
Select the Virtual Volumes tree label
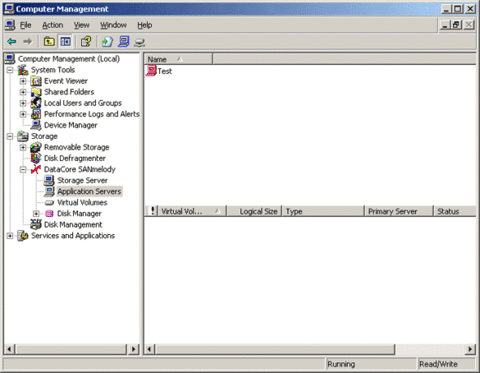click(82, 202)
